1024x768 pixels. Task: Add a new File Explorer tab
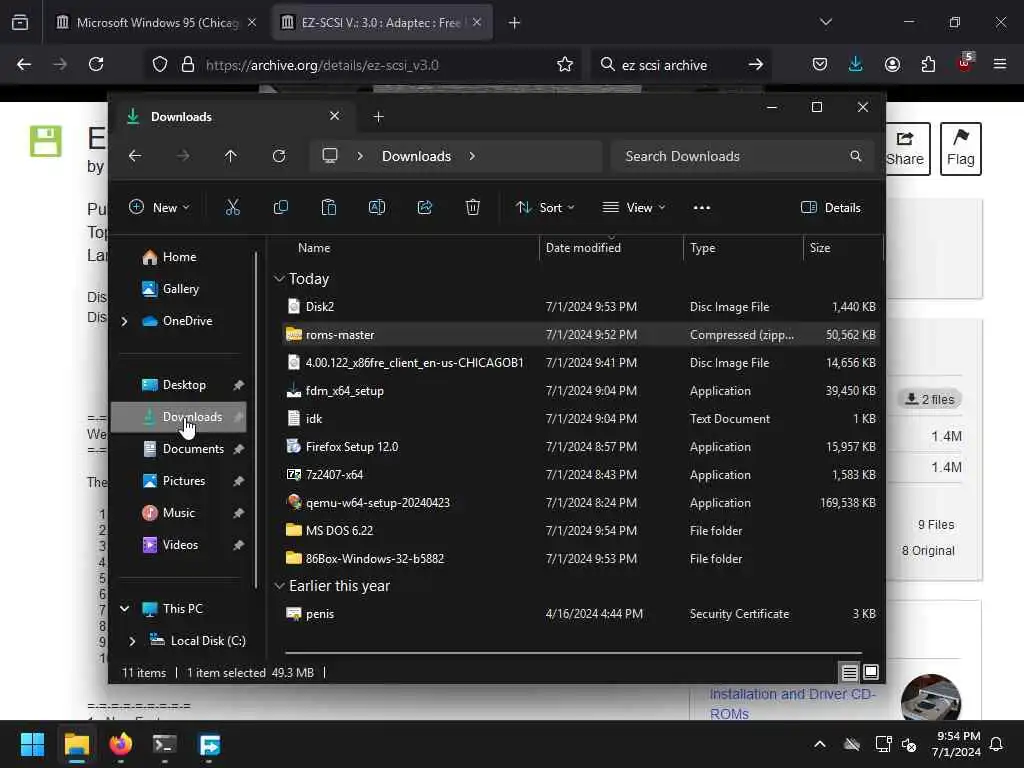tap(378, 117)
